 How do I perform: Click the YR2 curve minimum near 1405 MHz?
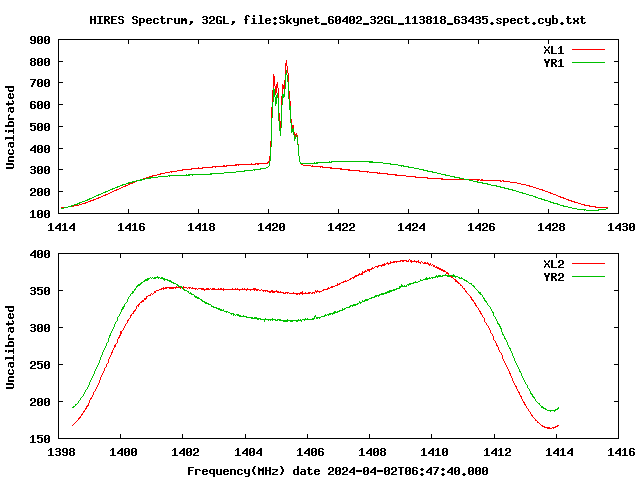(x=289, y=321)
